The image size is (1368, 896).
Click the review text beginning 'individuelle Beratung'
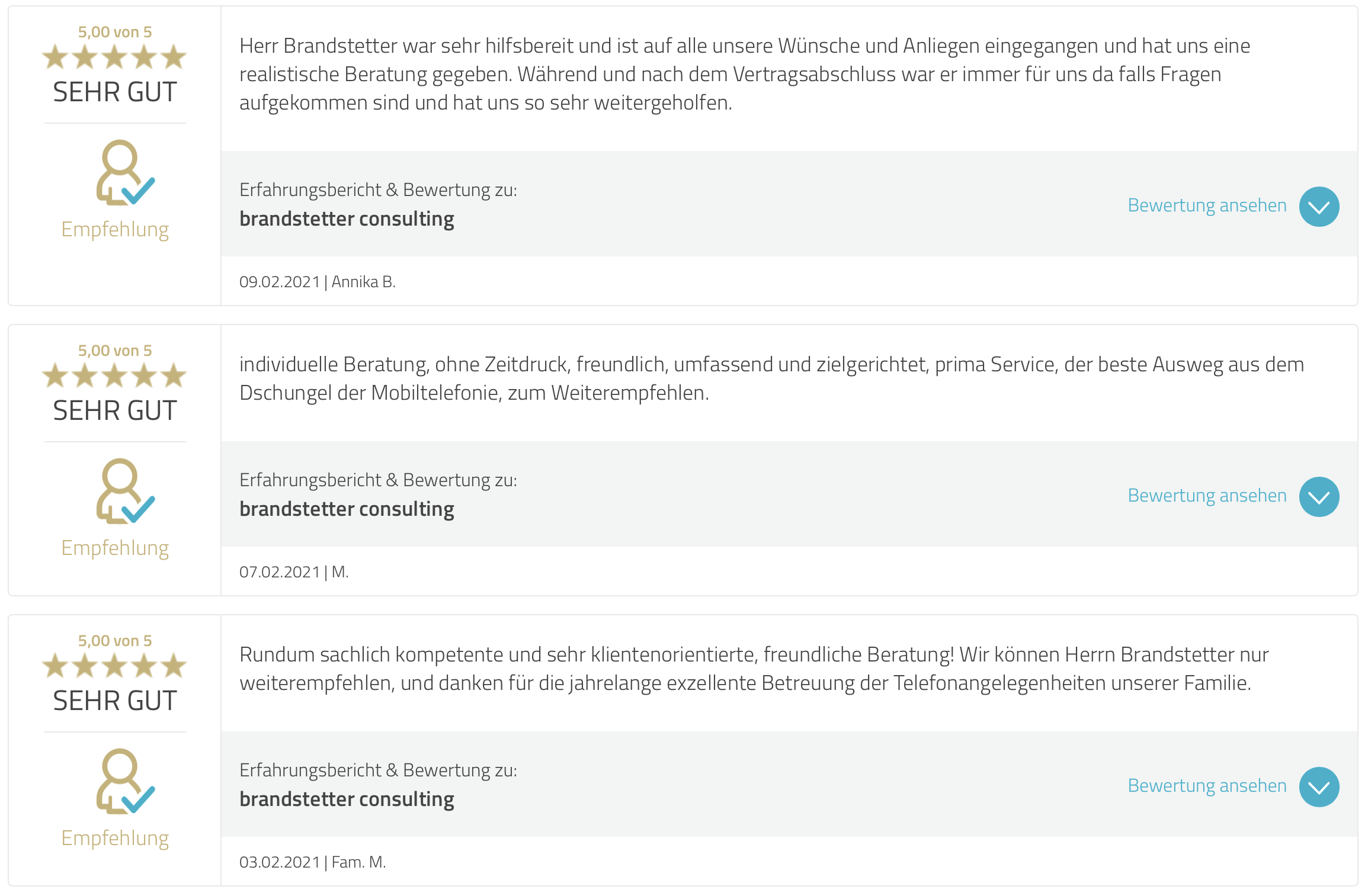click(x=771, y=378)
